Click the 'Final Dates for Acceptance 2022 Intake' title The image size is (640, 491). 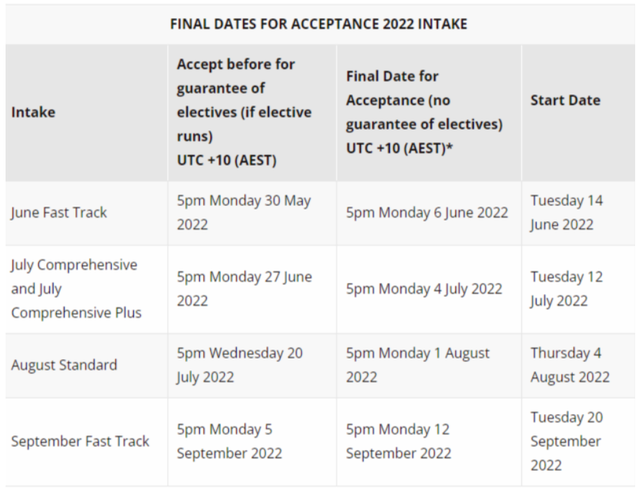(319, 23)
